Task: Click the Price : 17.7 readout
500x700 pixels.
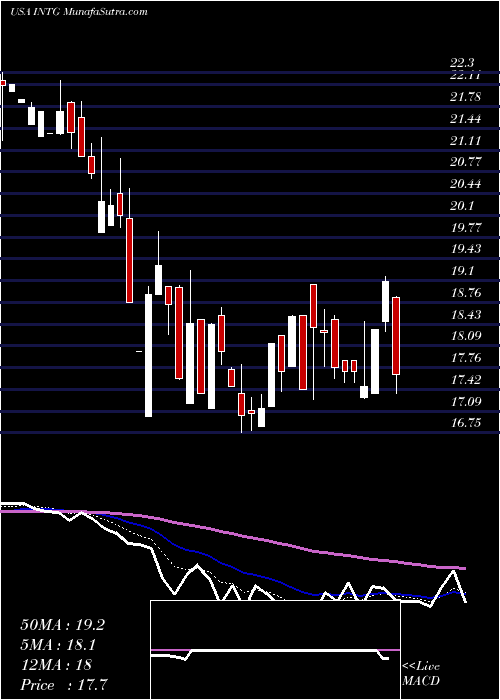Action: 64,684
